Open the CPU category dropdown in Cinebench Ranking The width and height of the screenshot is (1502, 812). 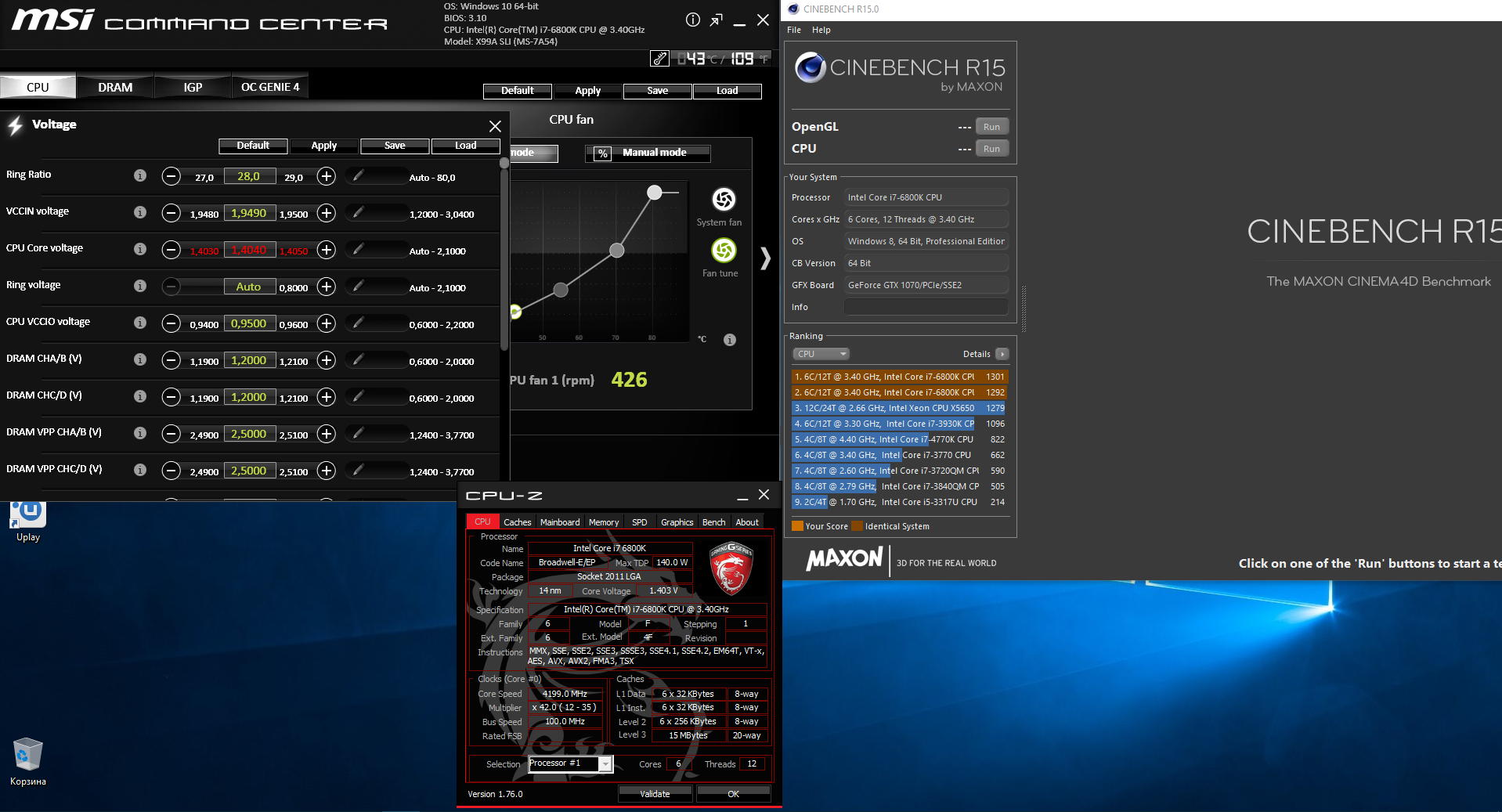click(x=821, y=354)
